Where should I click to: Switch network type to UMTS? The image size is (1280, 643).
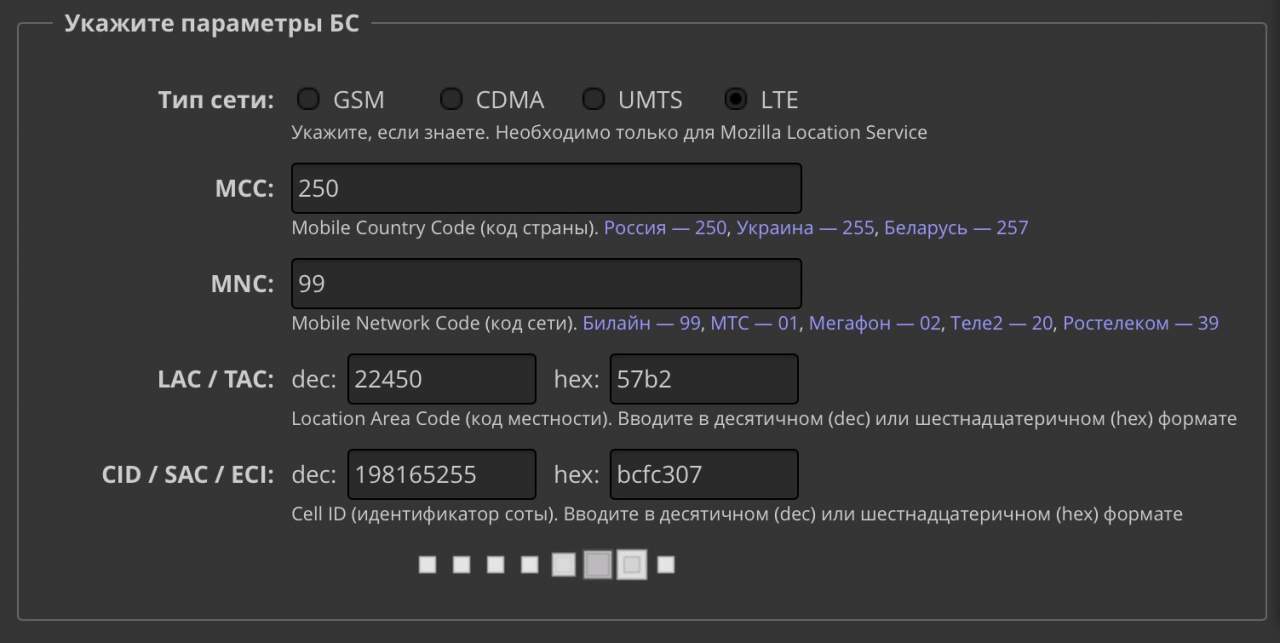point(594,100)
